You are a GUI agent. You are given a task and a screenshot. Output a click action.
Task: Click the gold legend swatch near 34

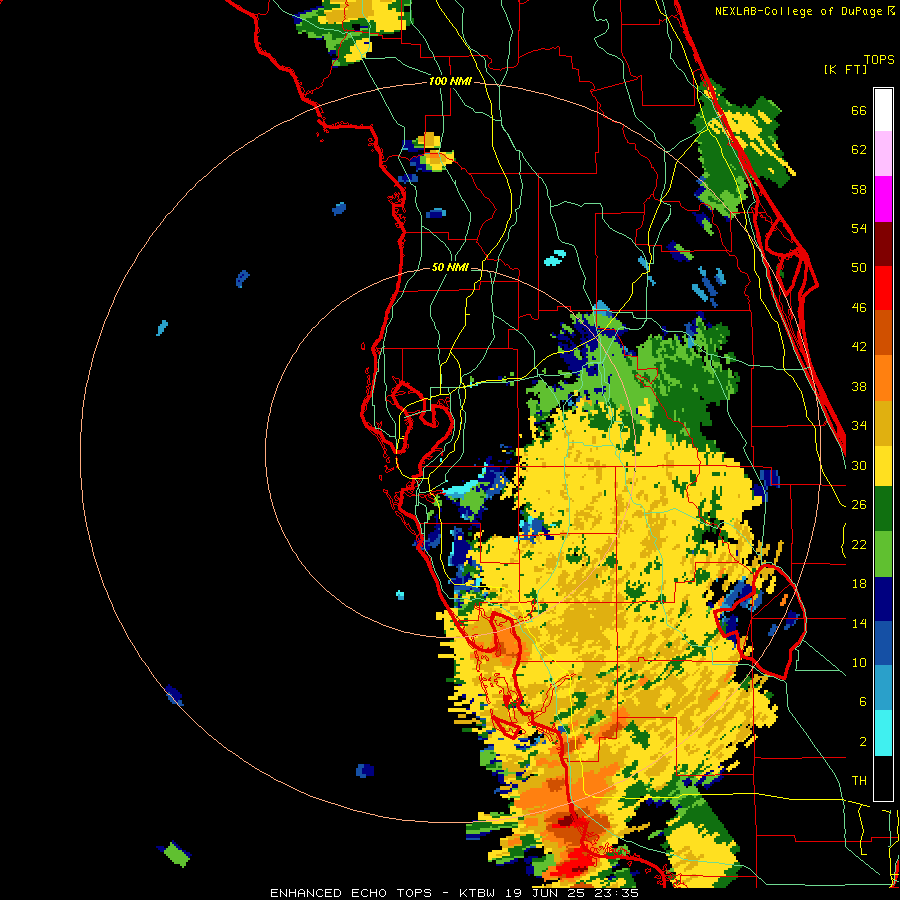pyautogui.click(x=883, y=423)
